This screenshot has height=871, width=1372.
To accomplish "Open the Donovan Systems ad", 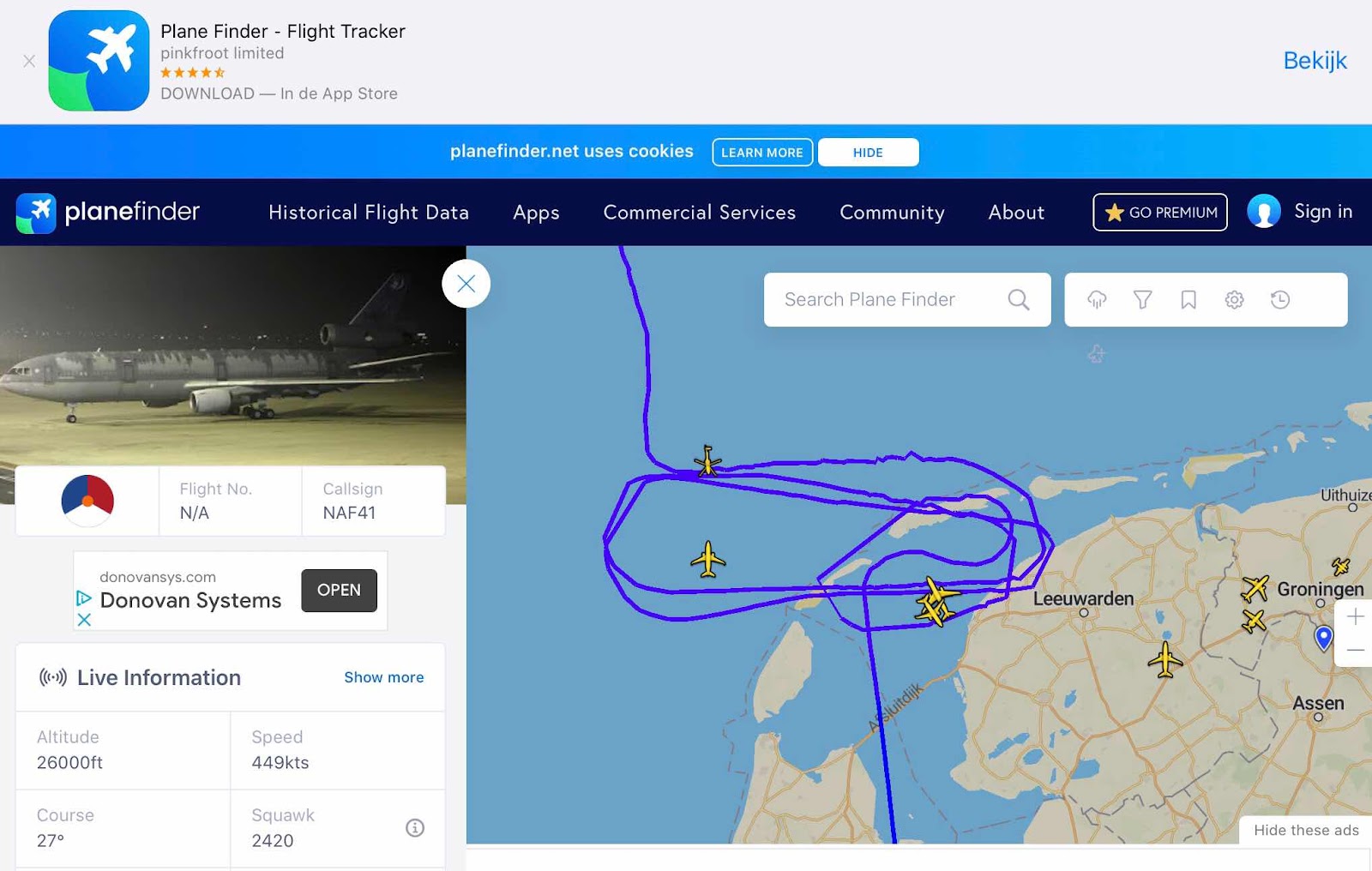I will coord(339,591).
